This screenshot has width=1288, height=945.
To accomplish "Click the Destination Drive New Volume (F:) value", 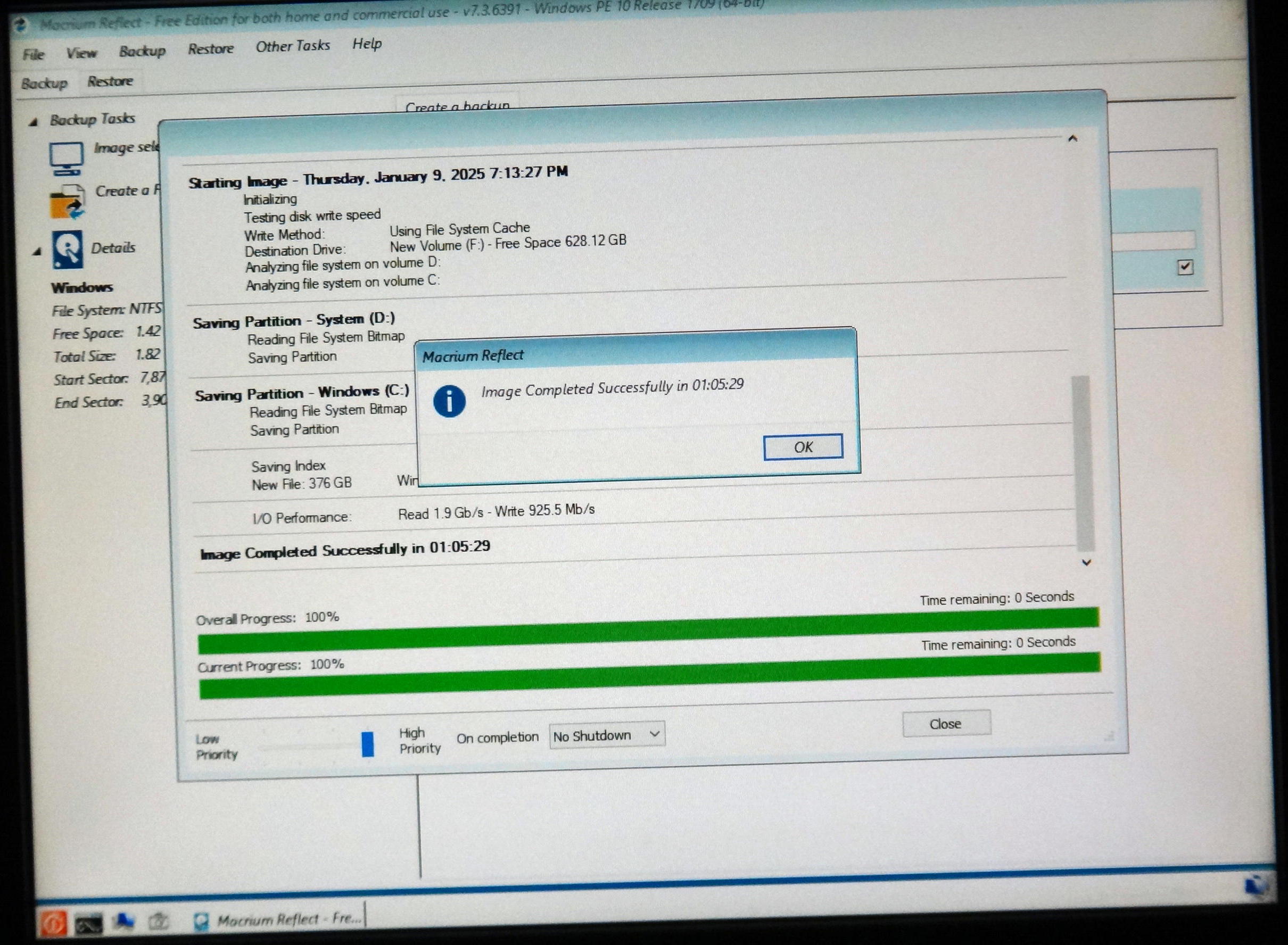I will click(x=508, y=243).
